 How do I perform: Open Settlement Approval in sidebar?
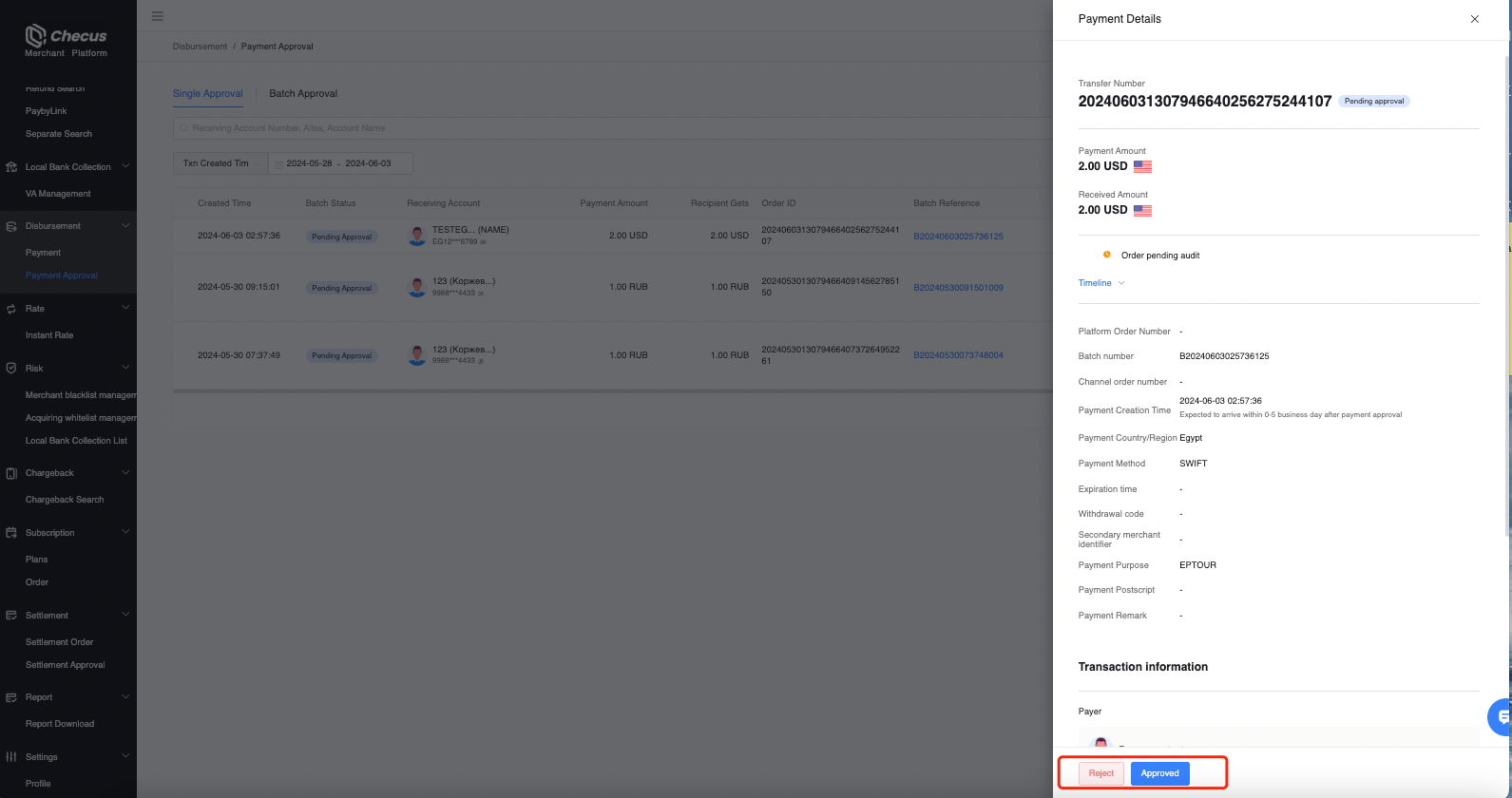[x=65, y=665]
